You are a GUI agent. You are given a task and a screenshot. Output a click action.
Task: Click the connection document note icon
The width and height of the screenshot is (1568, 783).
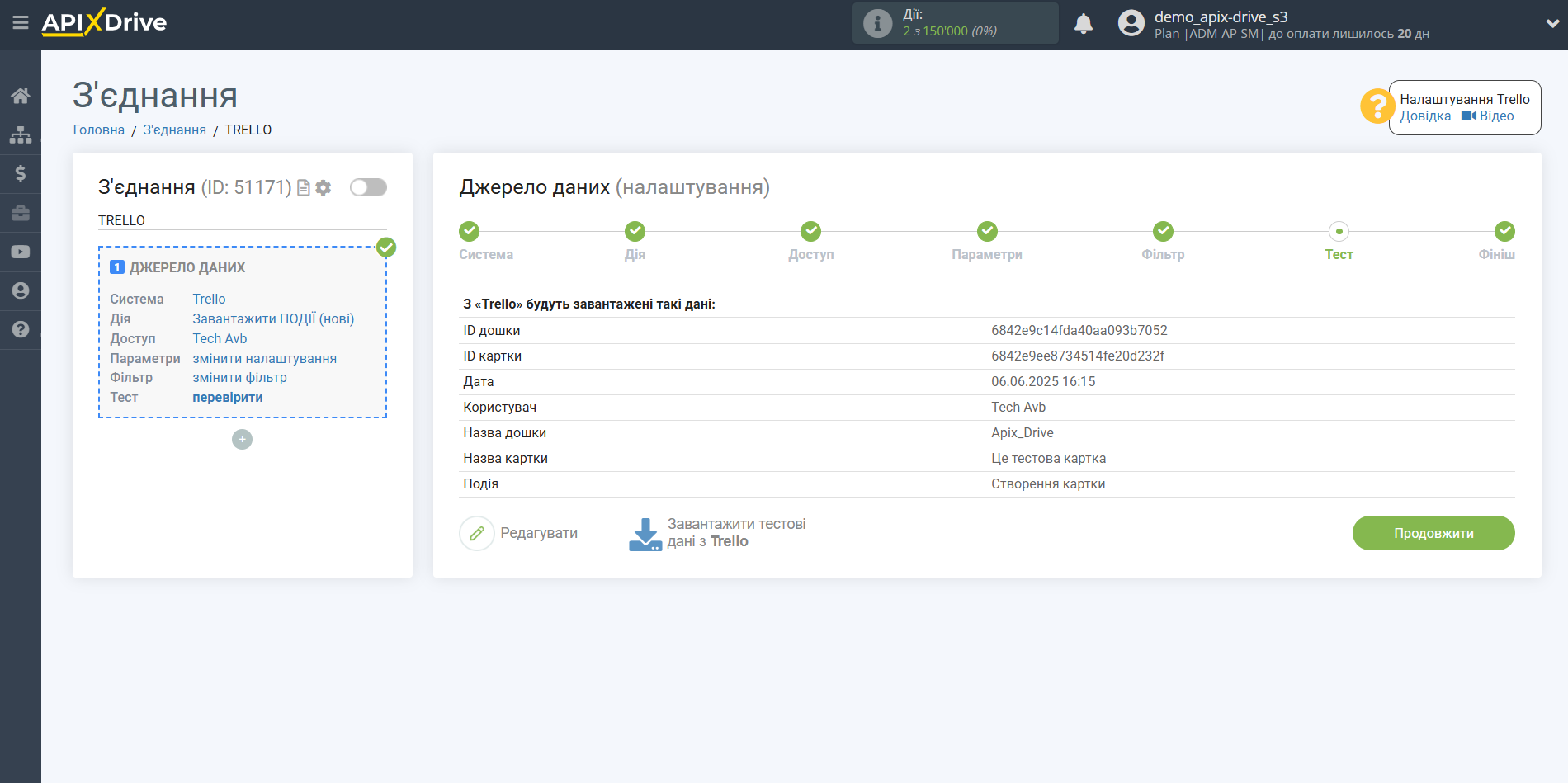(304, 188)
